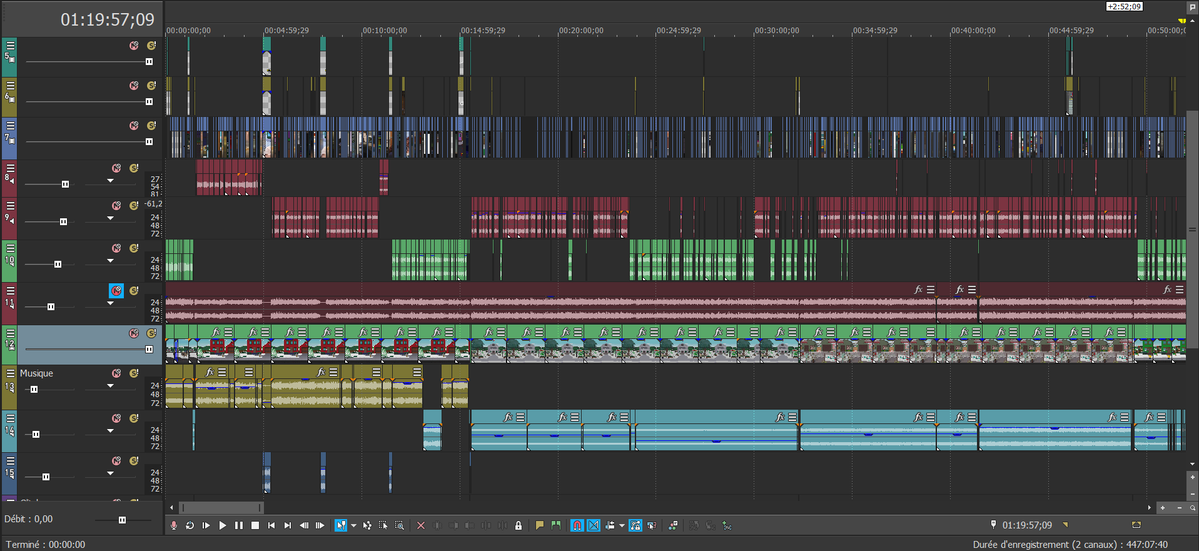Click the vertical track scrollbar thumb
The image size is (1199, 551).
tap(1192, 229)
